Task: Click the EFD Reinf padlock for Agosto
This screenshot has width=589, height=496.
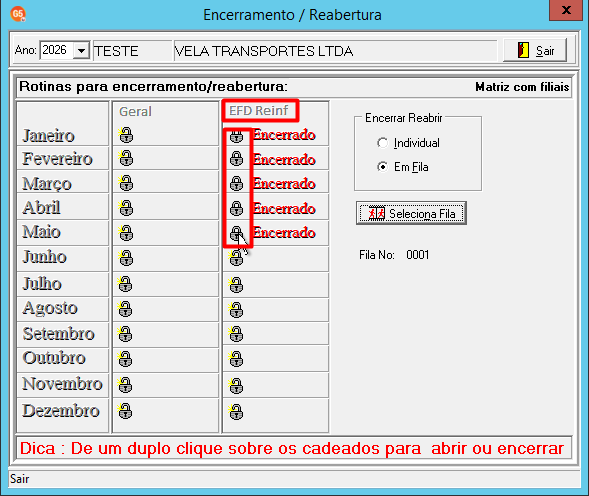Action: coord(236,310)
